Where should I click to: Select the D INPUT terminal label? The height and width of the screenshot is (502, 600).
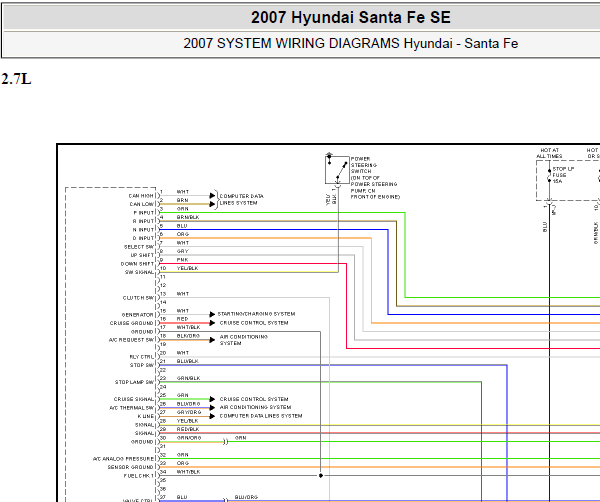tap(143, 238)
